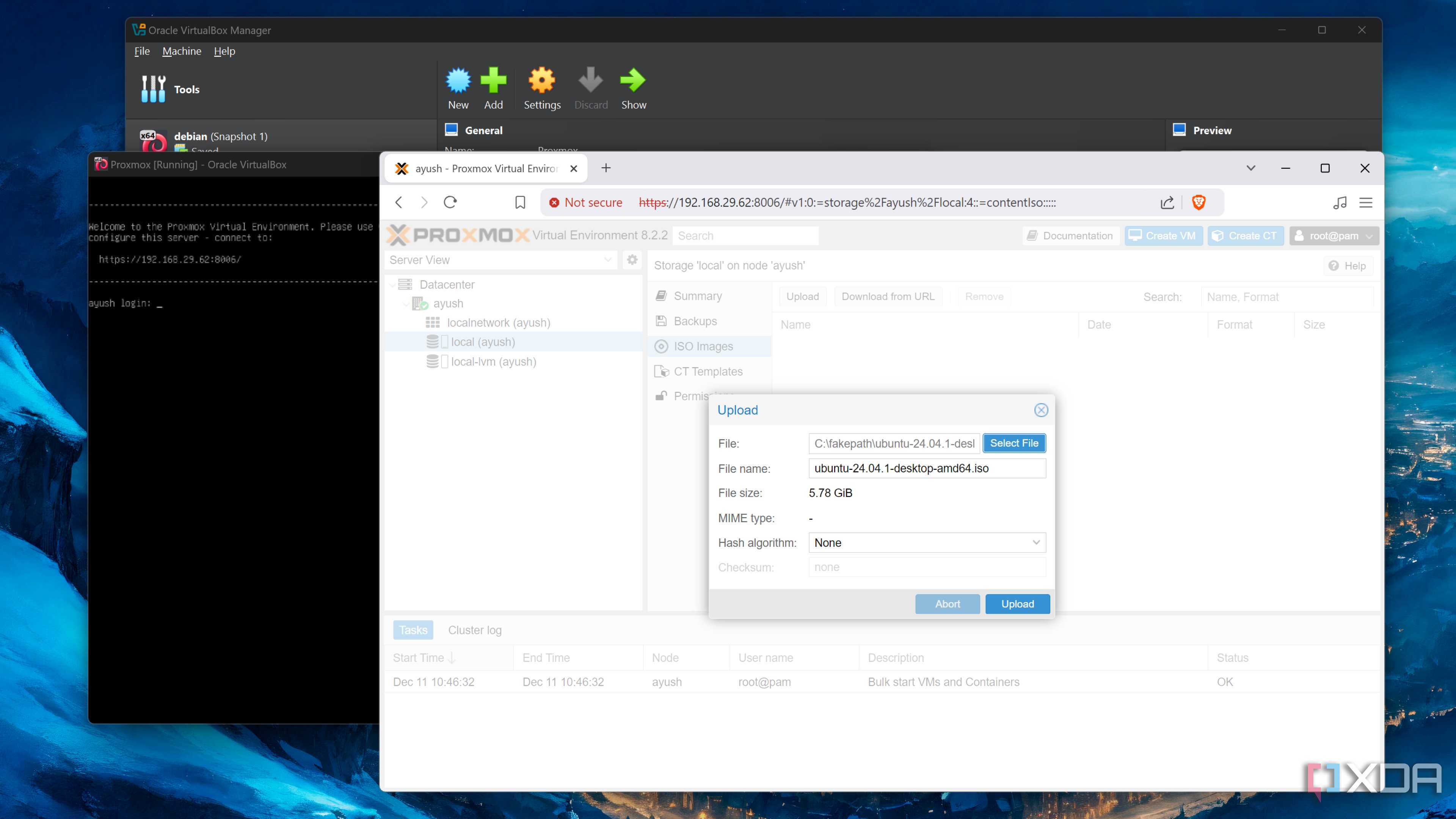This screenshot has width=1456, height=819.
Task: Click the Create VM button
Action: [1163, 236]
